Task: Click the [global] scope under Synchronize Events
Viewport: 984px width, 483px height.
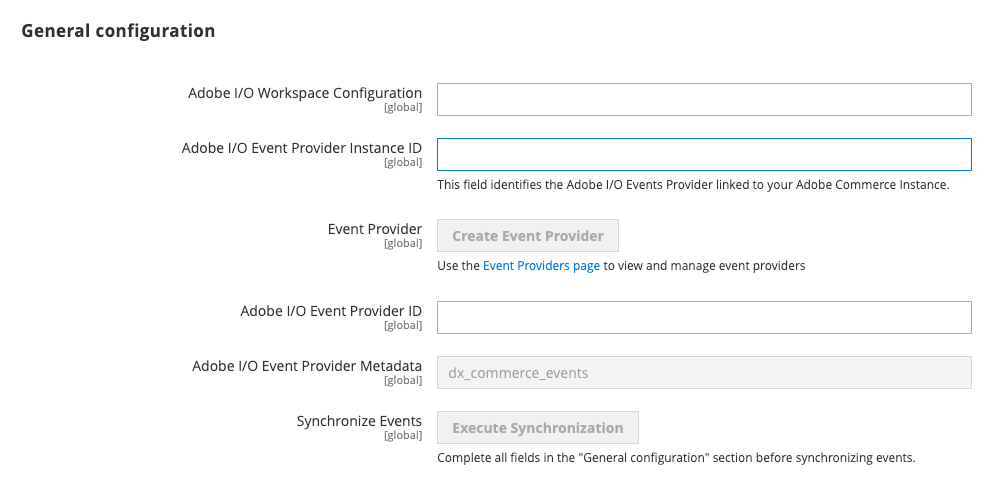Action: (402, 435)
